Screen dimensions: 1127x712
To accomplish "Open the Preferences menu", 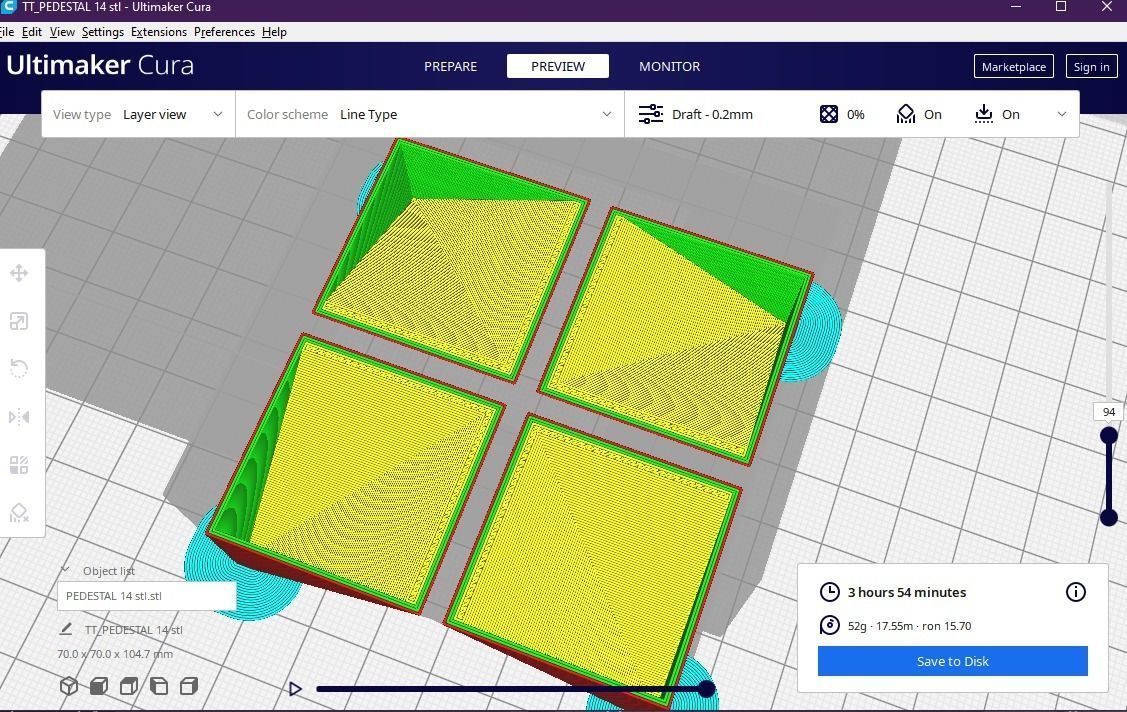I will pyautogui.click(x=224, y=32).
